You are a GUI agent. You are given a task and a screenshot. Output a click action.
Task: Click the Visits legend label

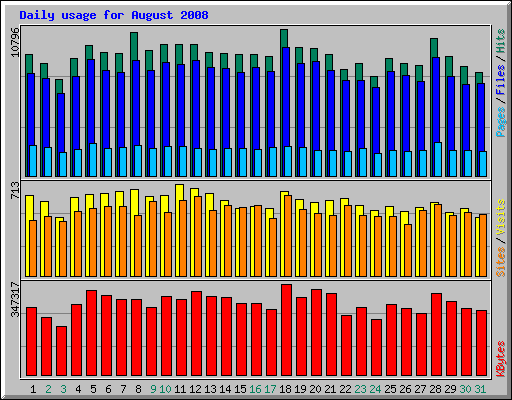point(501,217)
